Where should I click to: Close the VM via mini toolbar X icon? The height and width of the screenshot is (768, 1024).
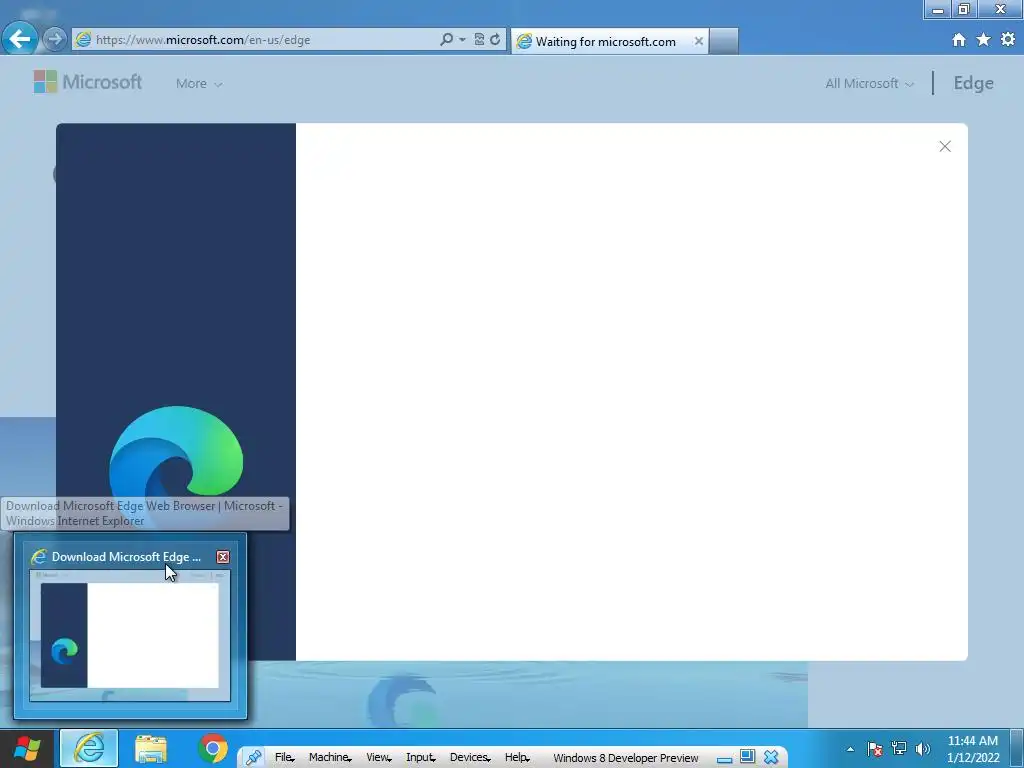pyautogui.click(x=771, y=758)
